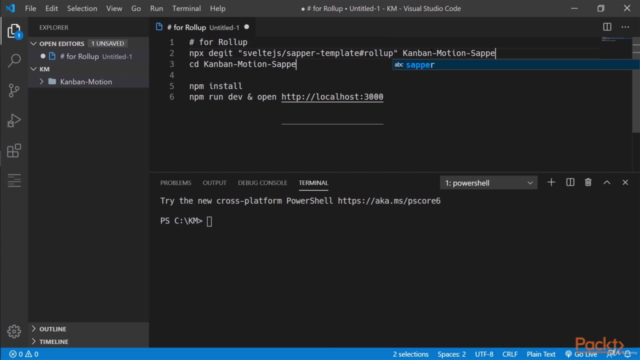Open the Terminal menu
The width and height of the screenshot is (640, 360).
(x=187, y=8)
